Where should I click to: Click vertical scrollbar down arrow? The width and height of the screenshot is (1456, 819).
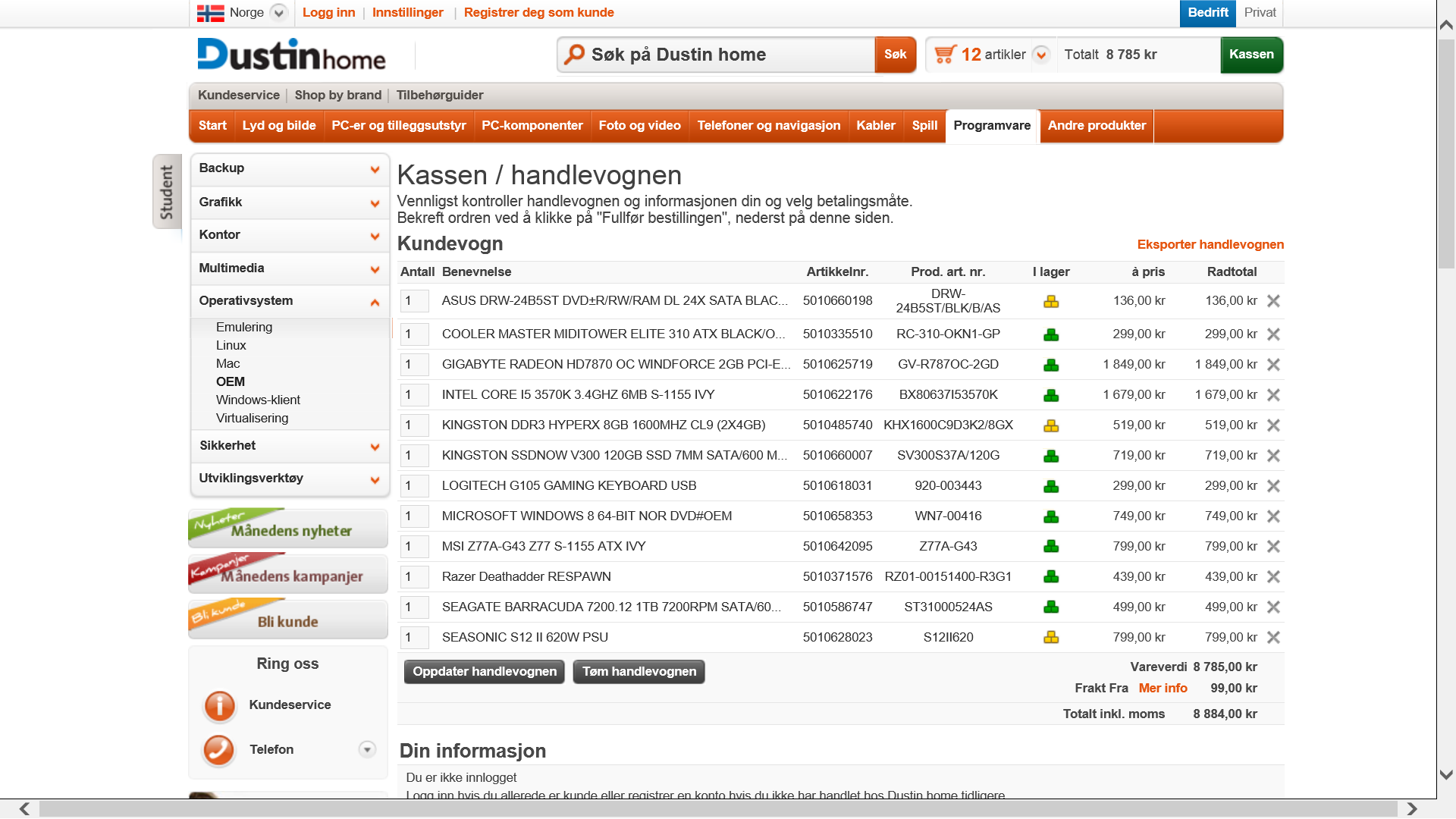(x=1446, y=775)
